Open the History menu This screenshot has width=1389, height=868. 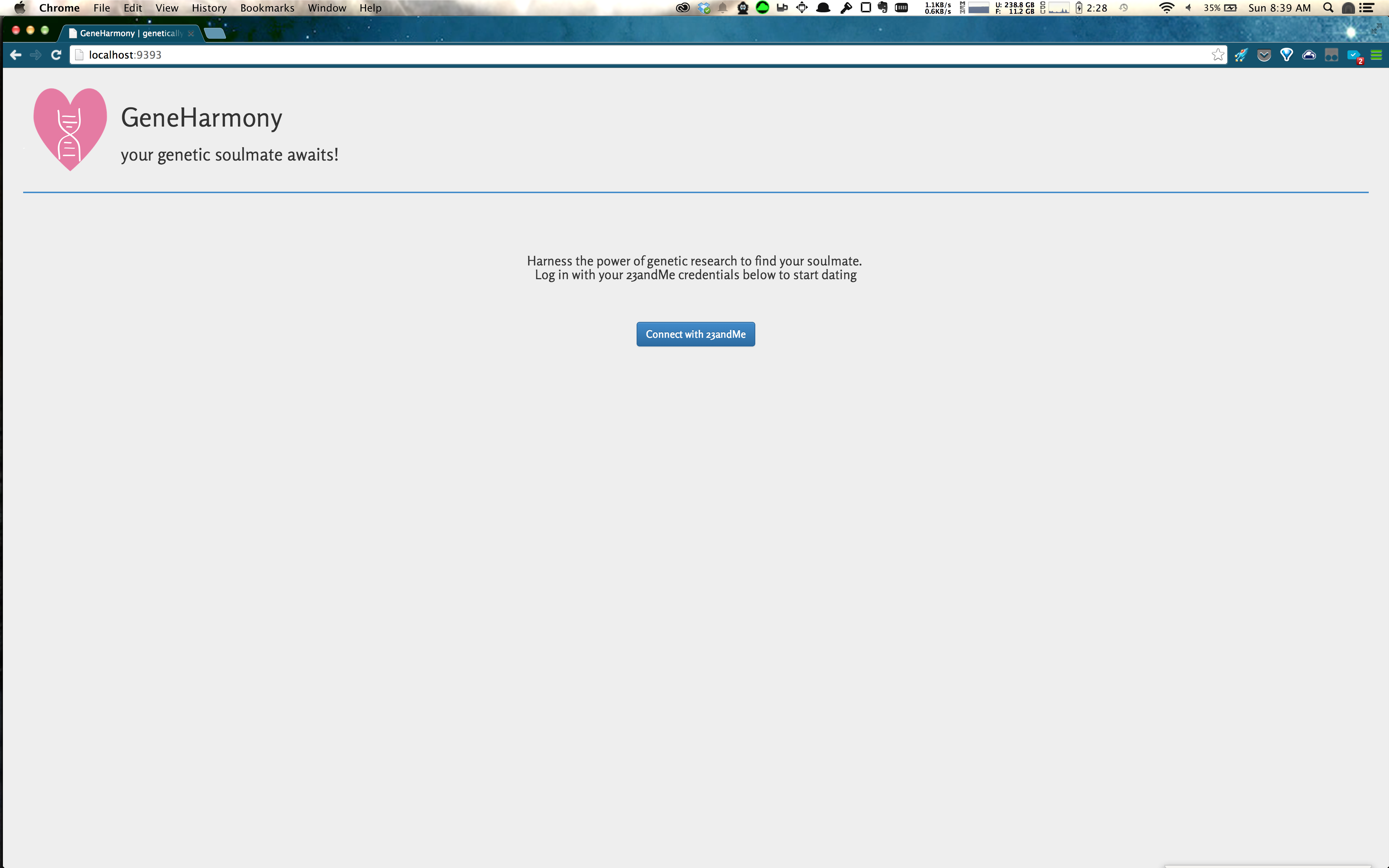209,8
